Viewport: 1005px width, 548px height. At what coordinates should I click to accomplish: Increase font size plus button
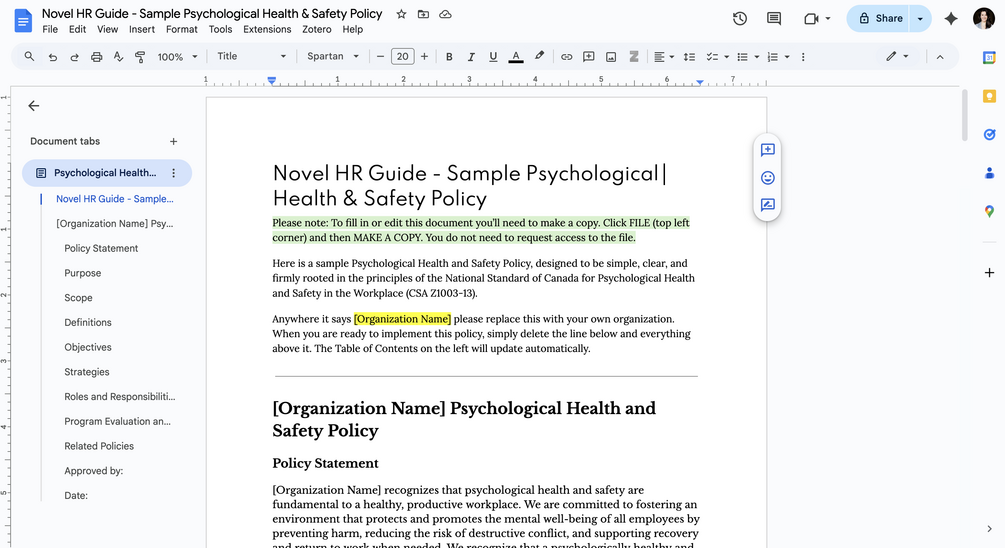(424, 56)
